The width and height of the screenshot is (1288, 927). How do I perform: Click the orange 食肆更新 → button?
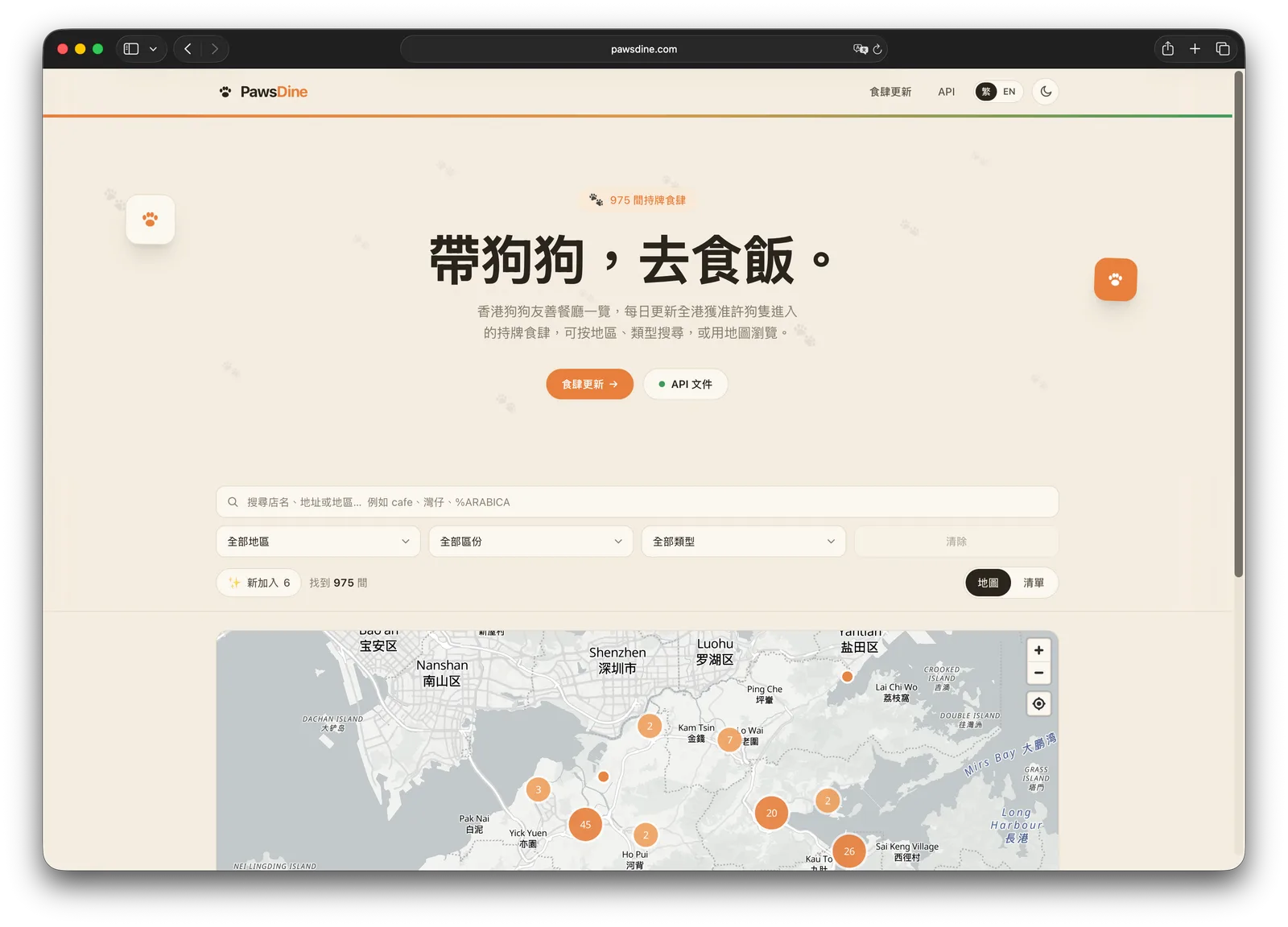tap(589, 384)
